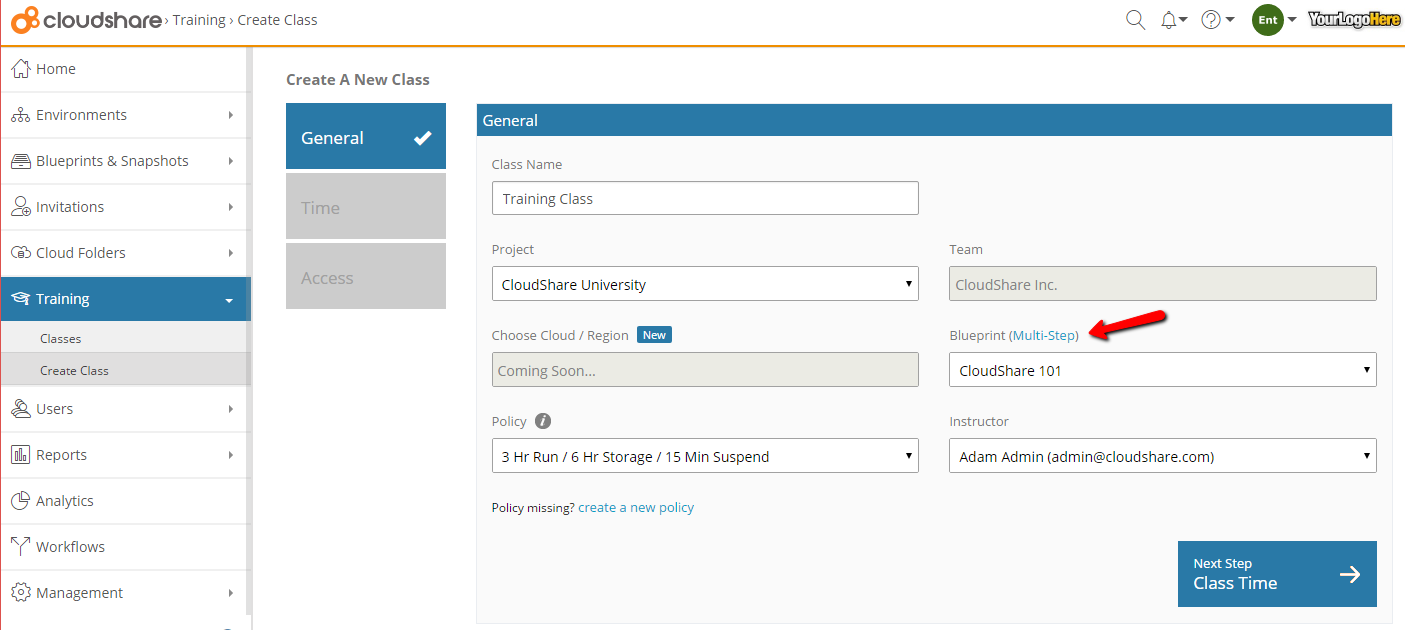Expand the Management submenu arrow
This screenshot has height=630, width=1405.
coord(231,593)
